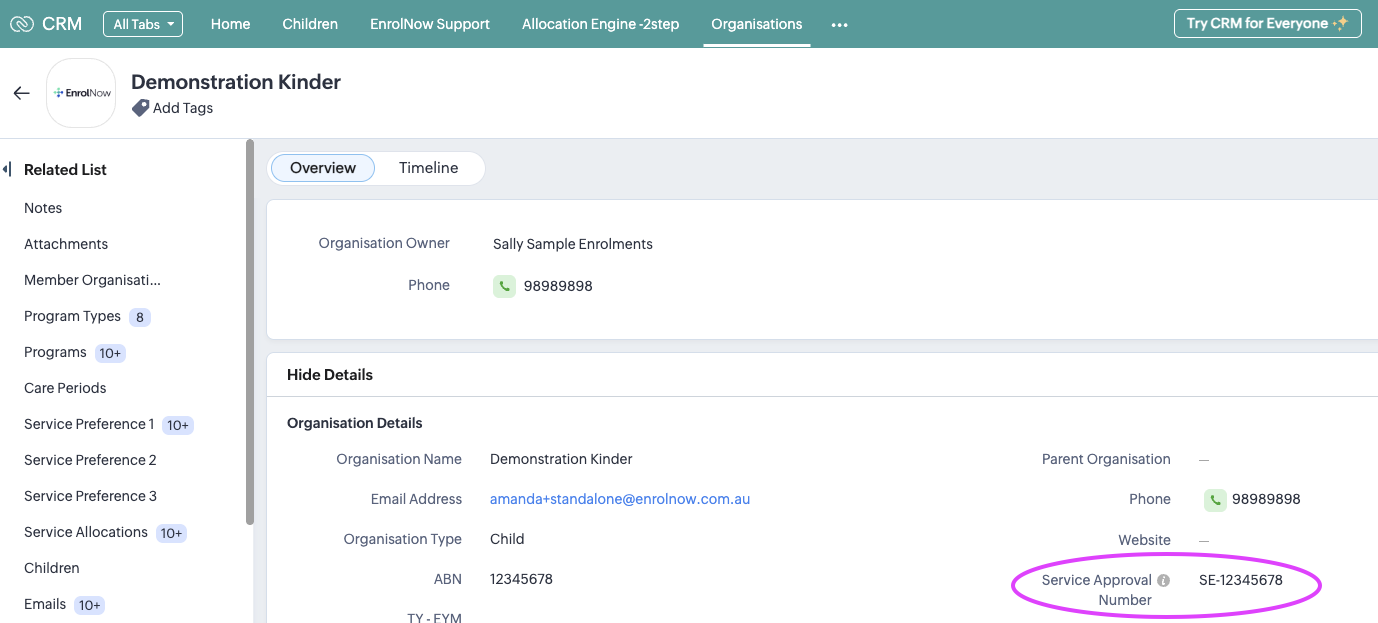Select the Organisations tab
Viewport: 1378px width, 623px height.
(x=757, y=24)
